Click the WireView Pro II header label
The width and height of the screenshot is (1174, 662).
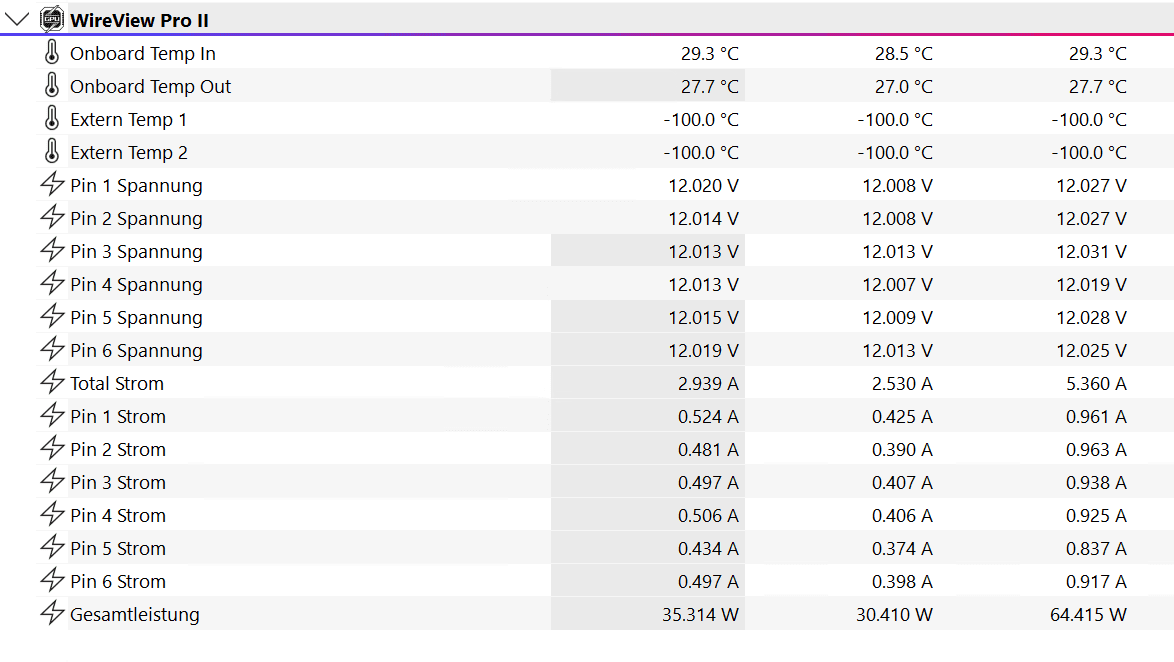(x=139, y=20)
